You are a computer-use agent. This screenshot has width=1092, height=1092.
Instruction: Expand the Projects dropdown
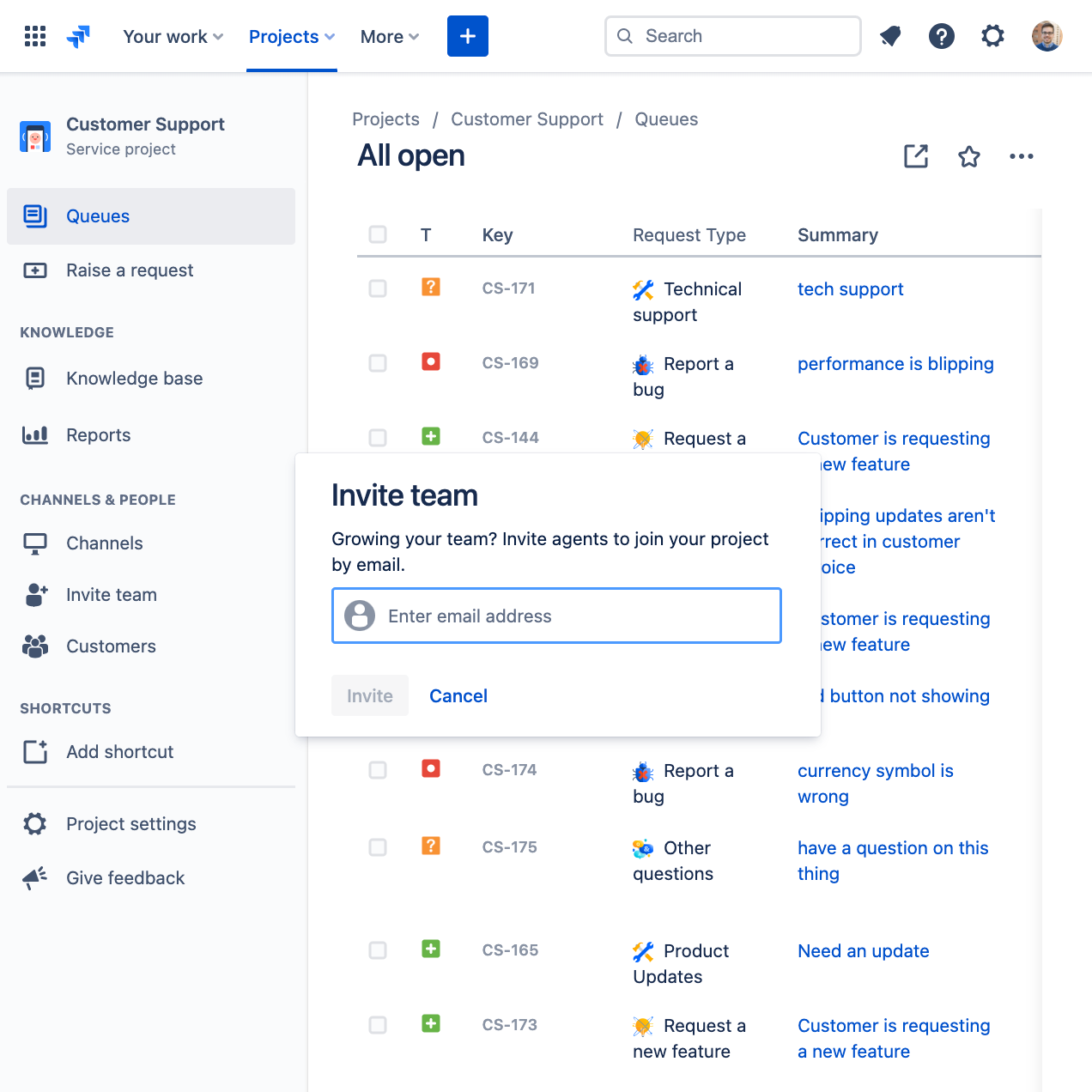(x=291, y=37)
